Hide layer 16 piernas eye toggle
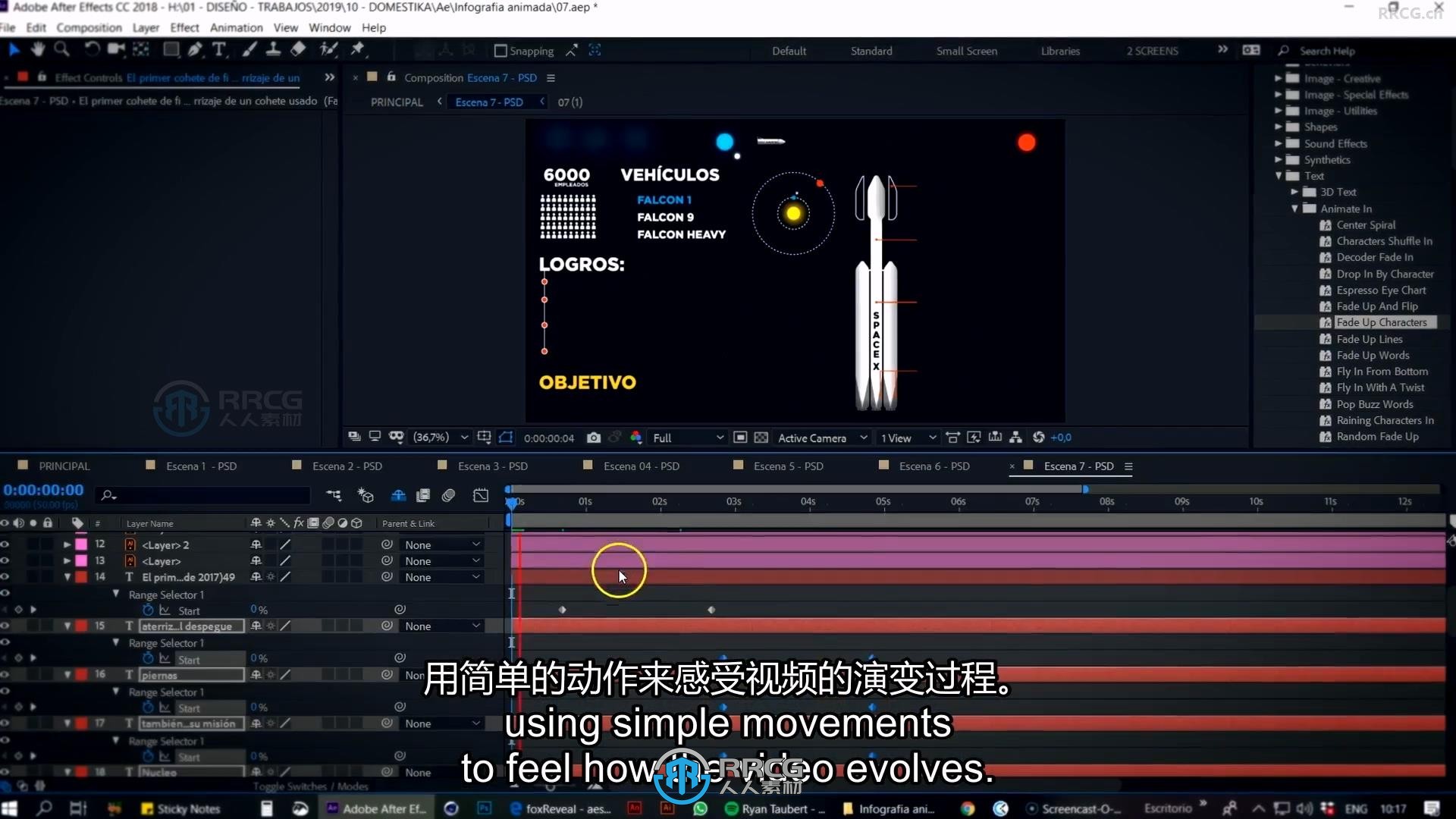This screenshot has height=819, width=1456. pos(5,674)
